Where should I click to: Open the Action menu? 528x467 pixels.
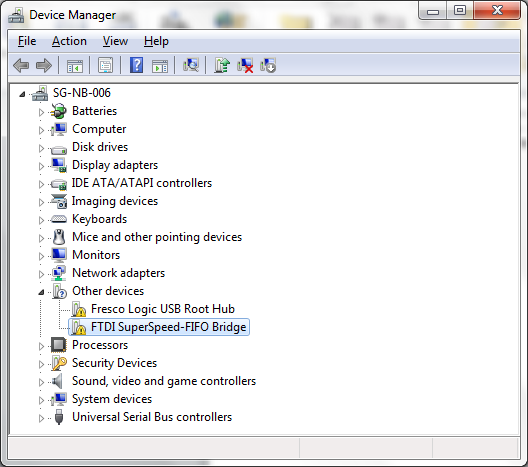[69, 41]
